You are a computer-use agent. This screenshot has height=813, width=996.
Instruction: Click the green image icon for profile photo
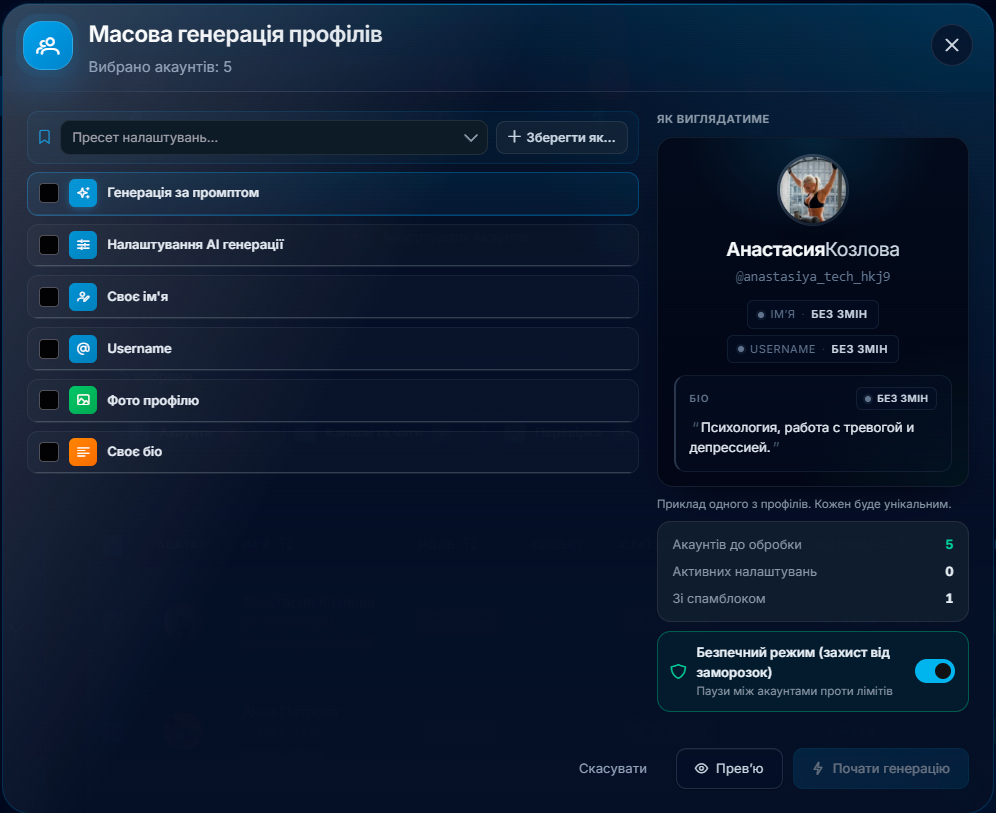tap(83, 400)
